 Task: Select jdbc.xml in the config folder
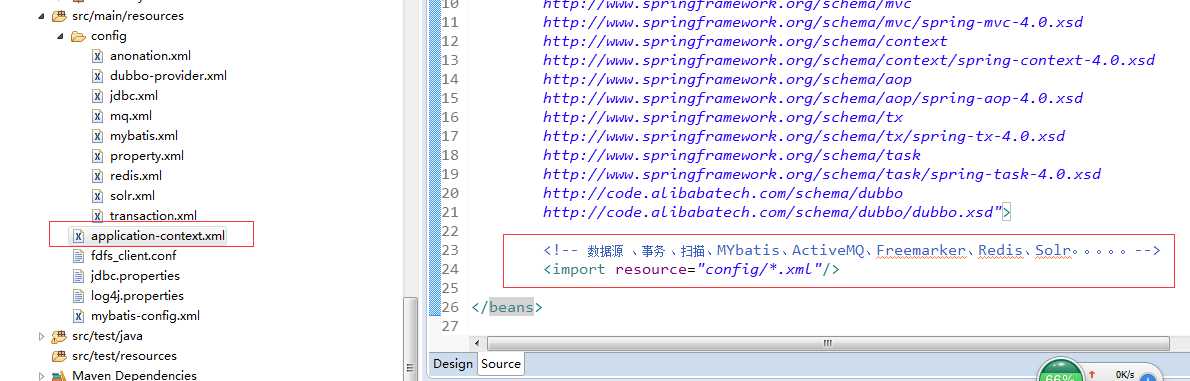134,96
